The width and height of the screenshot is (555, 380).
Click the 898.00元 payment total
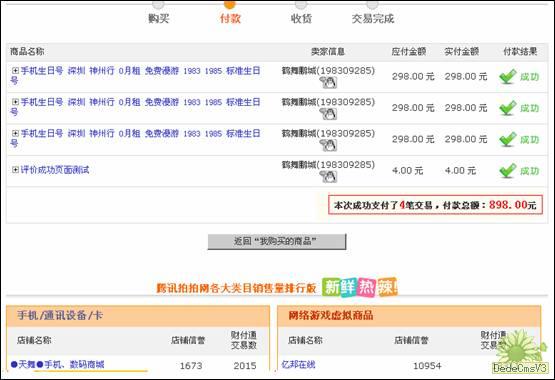pyautogui.click(x=513, y=205)
